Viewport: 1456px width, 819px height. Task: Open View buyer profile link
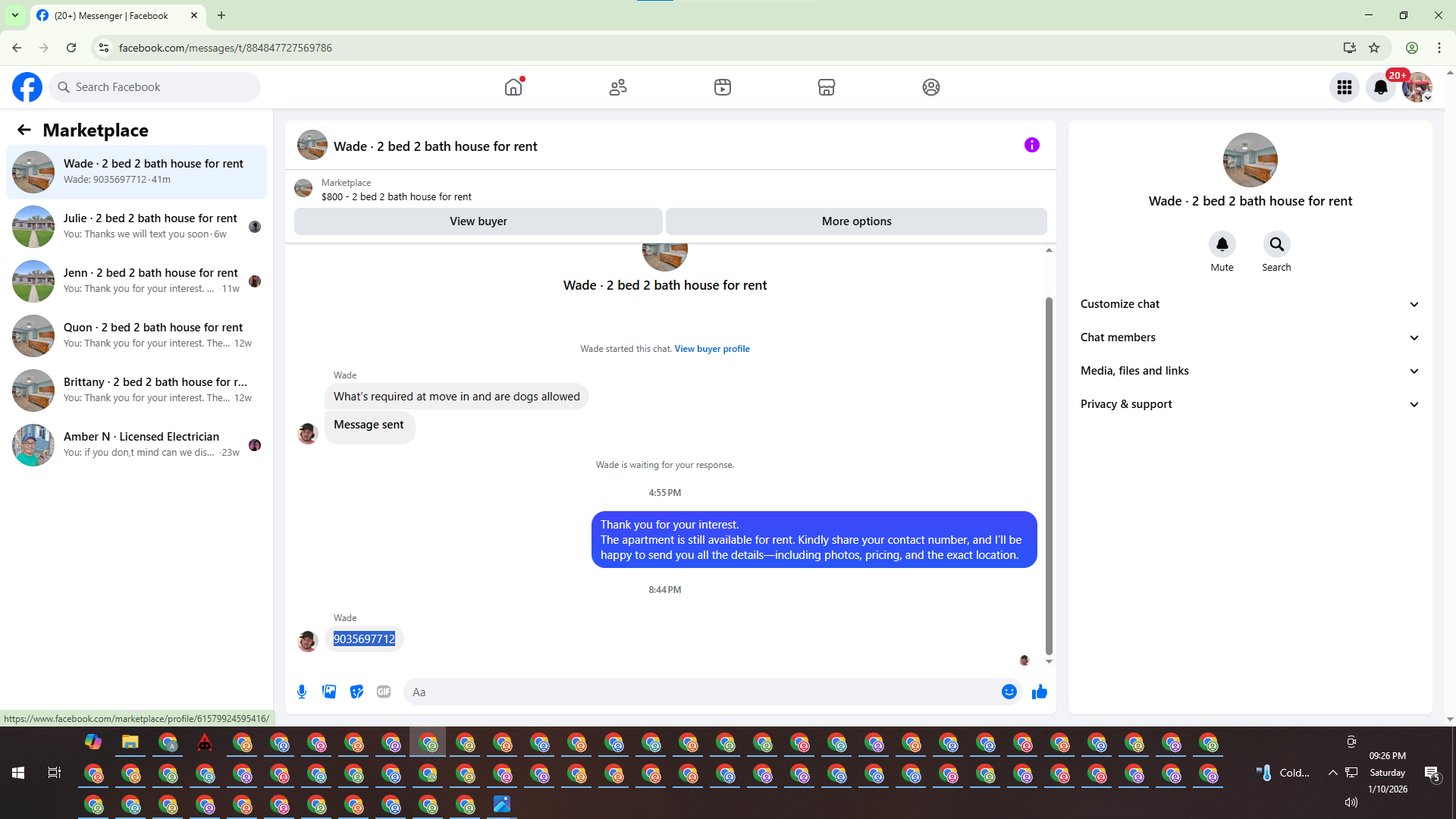[x=711, y=349]
